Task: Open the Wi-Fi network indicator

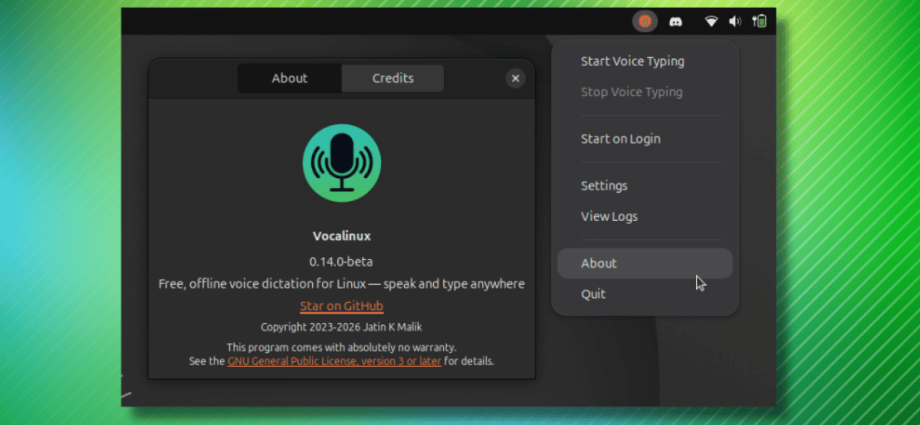Action: pyautogui.click(x=711, y=22)
